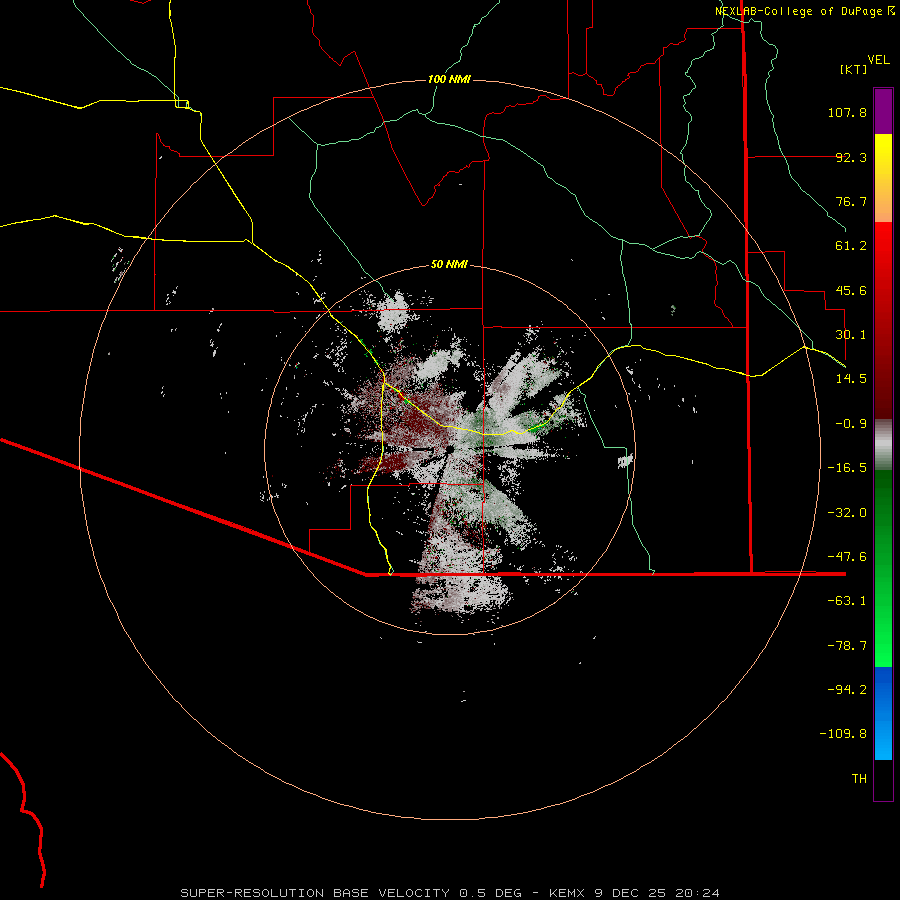The width and height of the screenshot is (900, 900).
Task: Click the -32.0 velocity scale value
Action: 847,513
